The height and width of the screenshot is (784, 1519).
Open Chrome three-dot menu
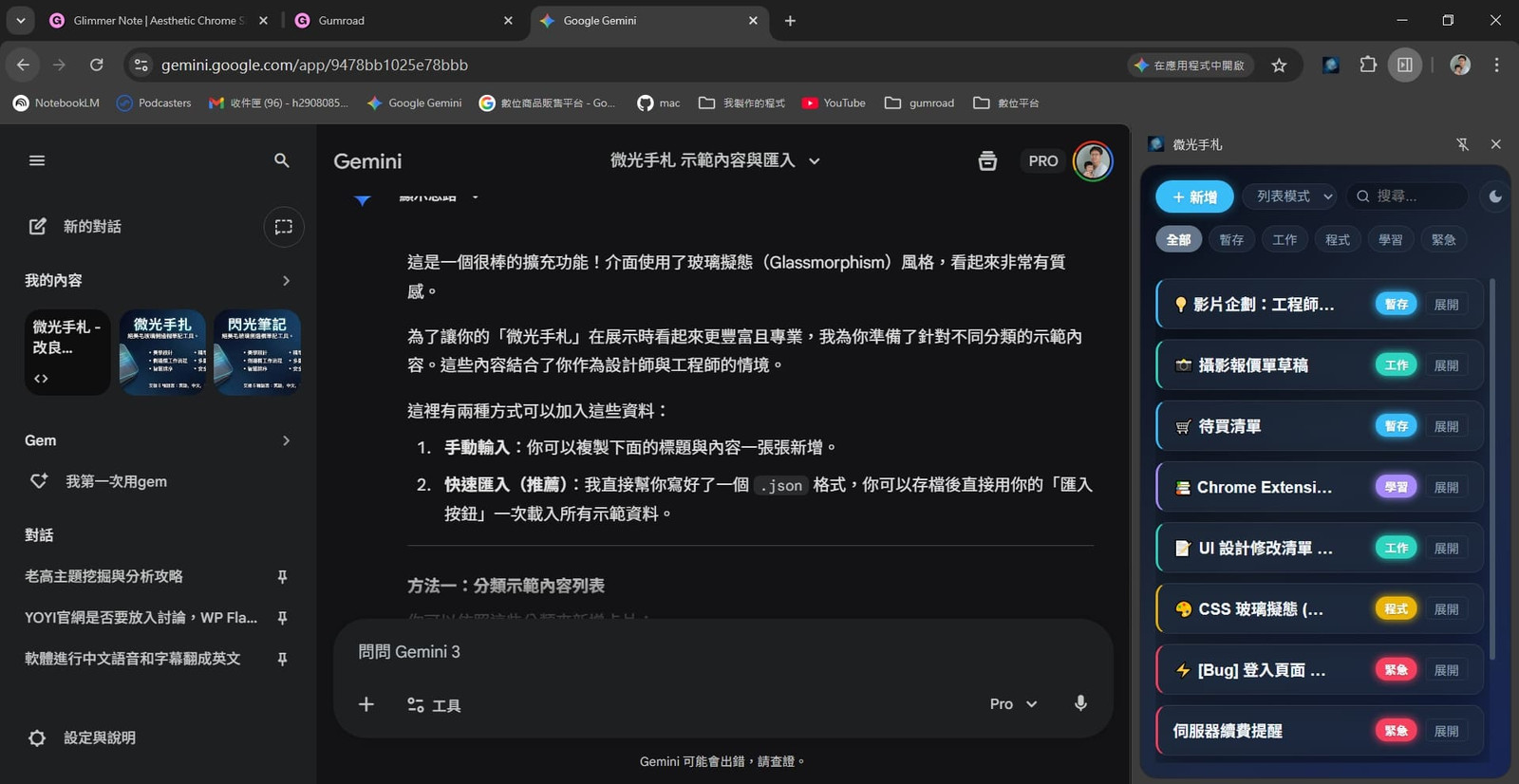pos(1496,65)
